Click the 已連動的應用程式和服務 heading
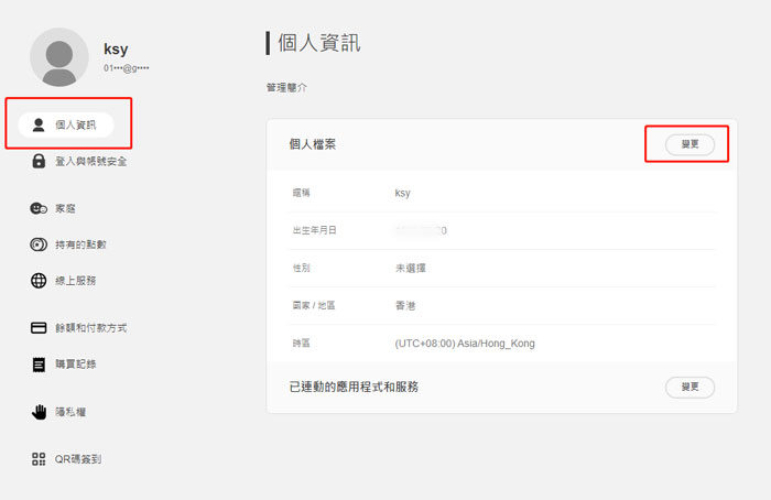This screenshot has width=771, height=500. (x=354, y=387)
